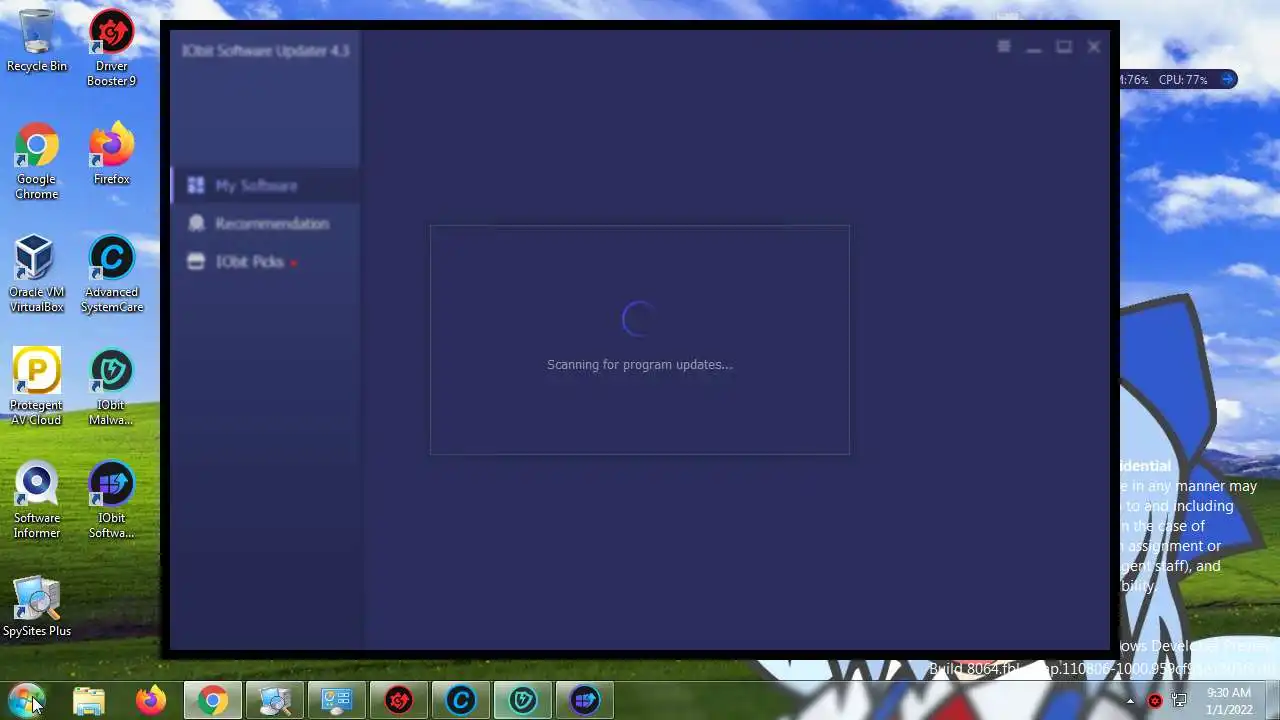Click the IObit Picks store icon
This screenshot has height=720, width=1280.
196,261
